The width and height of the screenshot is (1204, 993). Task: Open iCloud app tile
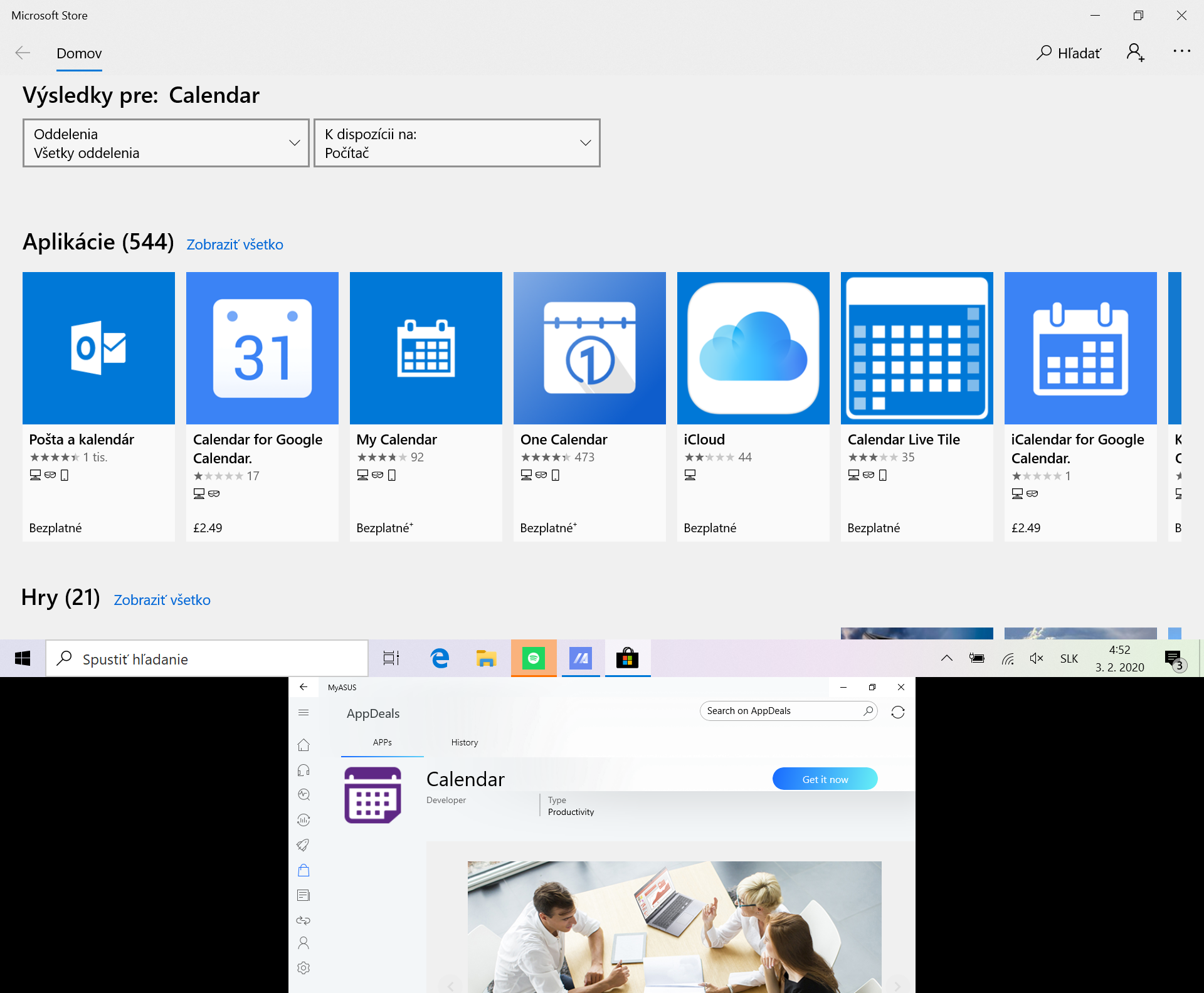click(x=753, y=406)
